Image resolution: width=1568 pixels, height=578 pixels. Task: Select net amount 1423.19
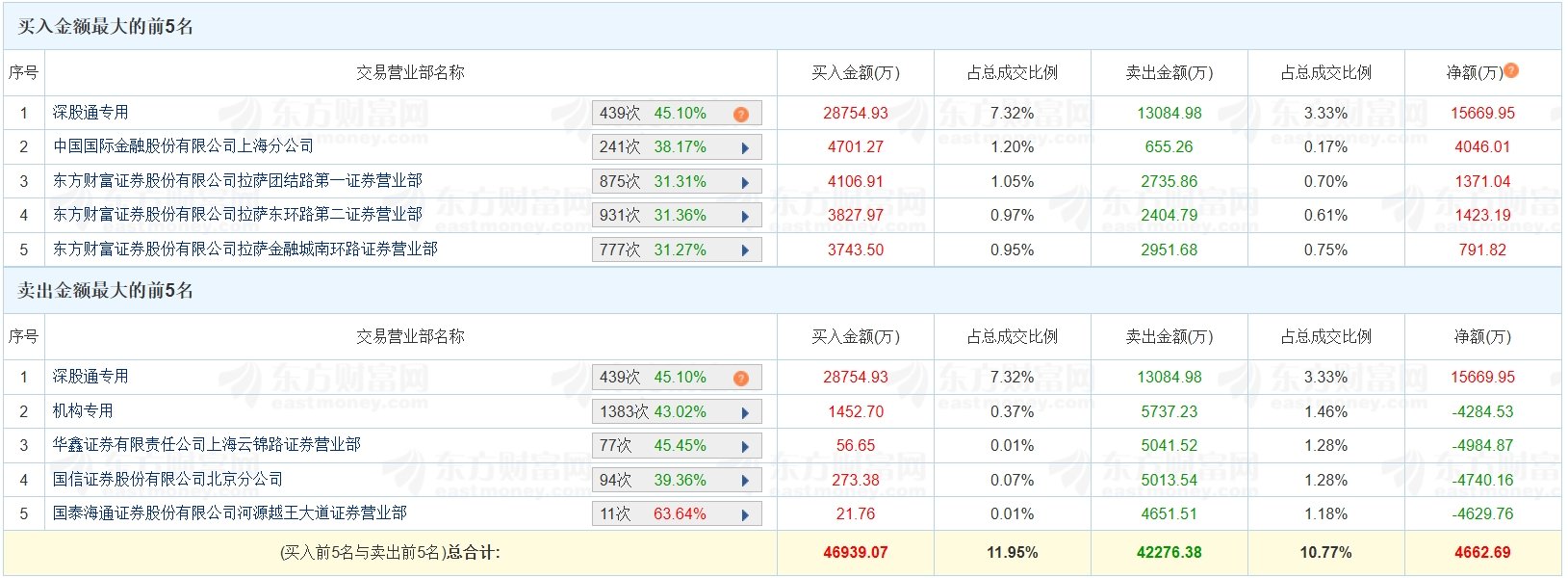tap(1483, 216)
